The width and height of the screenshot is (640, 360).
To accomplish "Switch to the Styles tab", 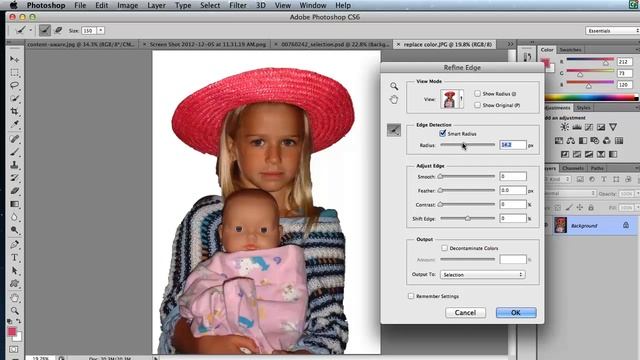I will click(583, 108).
